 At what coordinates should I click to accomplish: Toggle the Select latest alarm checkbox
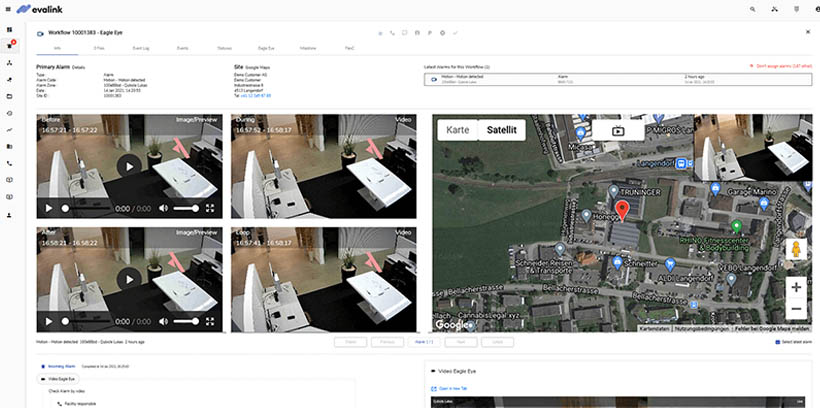point(778,342)
